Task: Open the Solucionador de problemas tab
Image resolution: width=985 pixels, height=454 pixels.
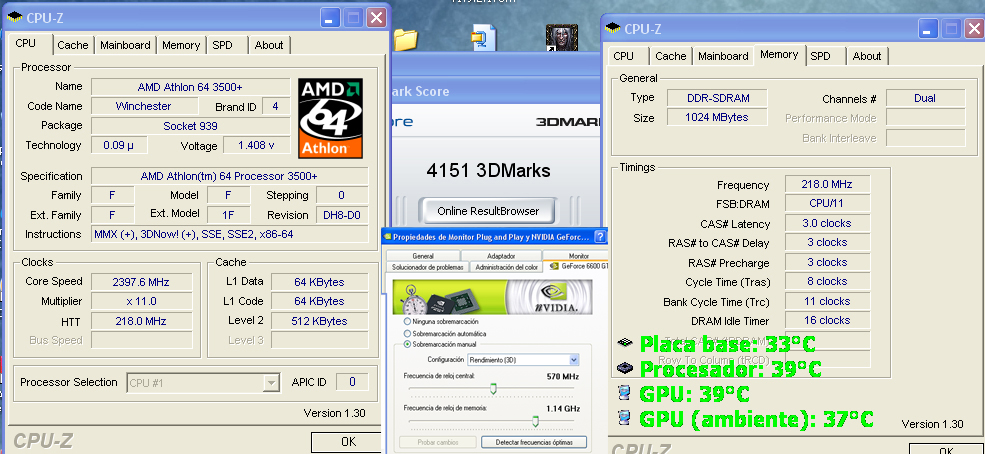Action: coord(429,267)
